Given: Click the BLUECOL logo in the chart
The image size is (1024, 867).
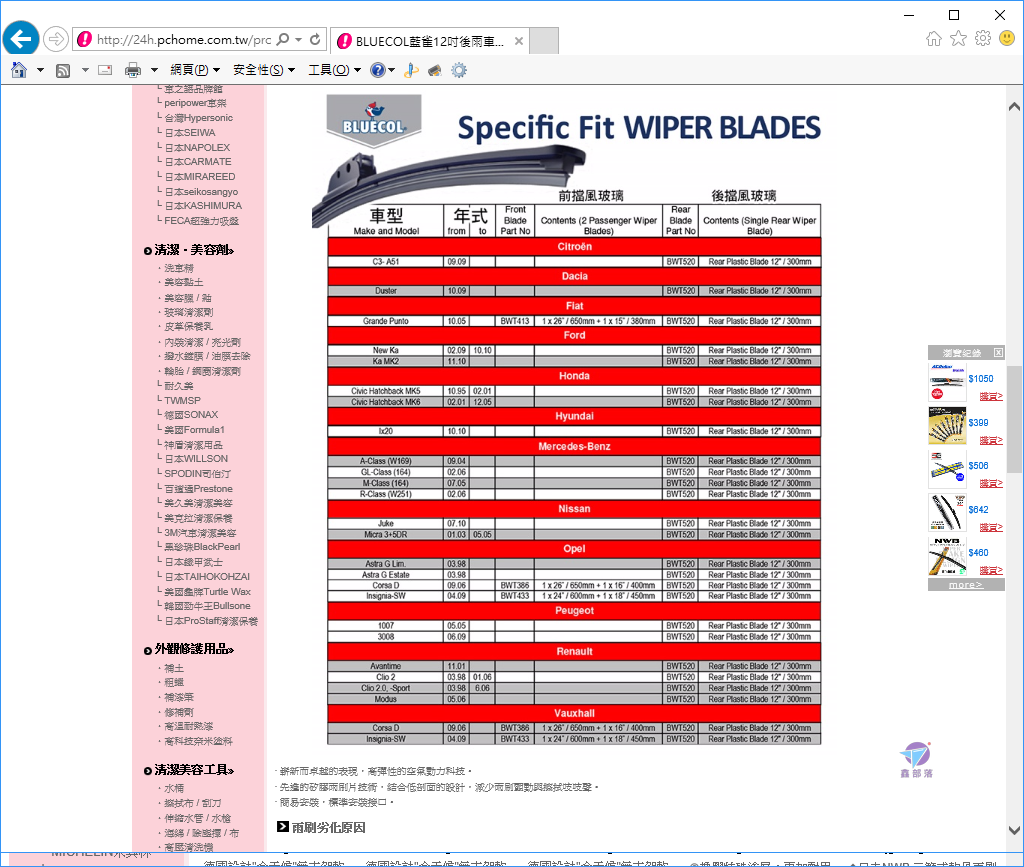Looking at the screenshot, I should point(374,121).
